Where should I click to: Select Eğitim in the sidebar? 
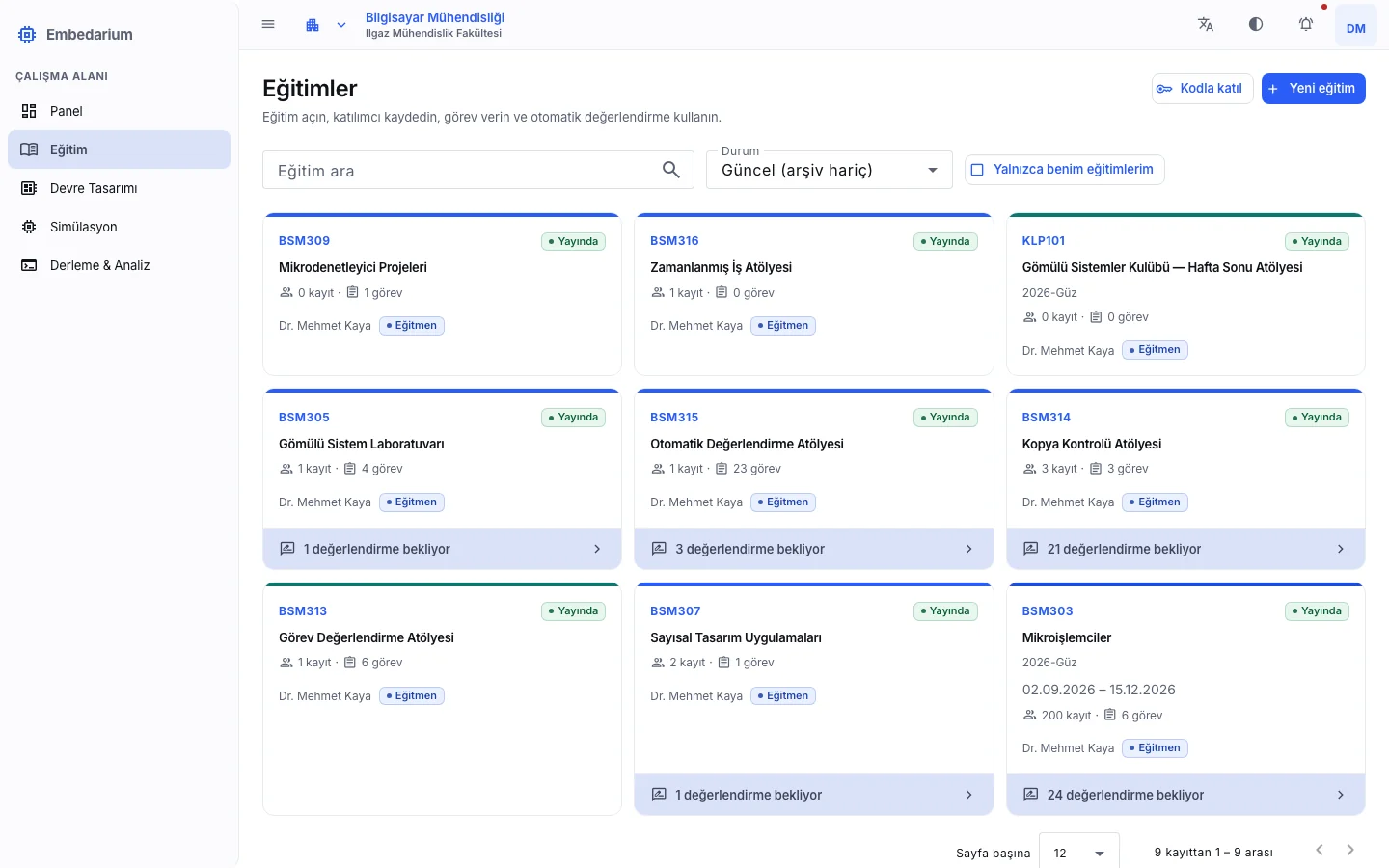[119, 149]
